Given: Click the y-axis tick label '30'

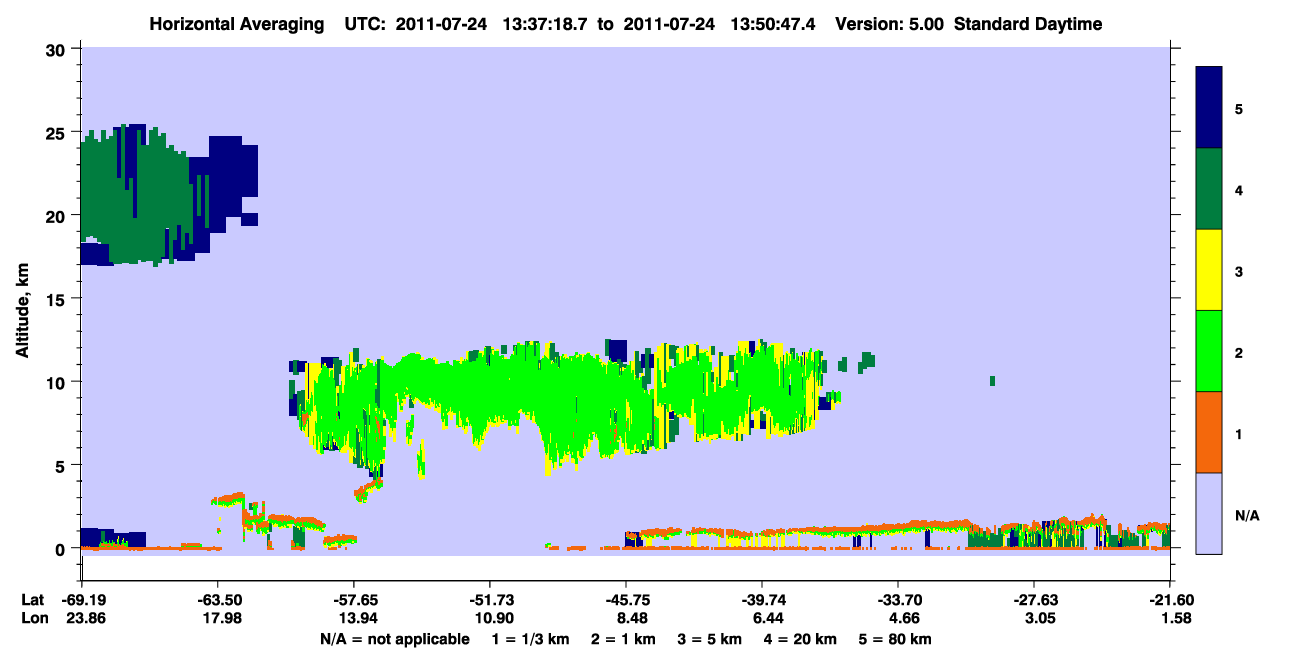Looking at the screenshot, I should (58, 49).
